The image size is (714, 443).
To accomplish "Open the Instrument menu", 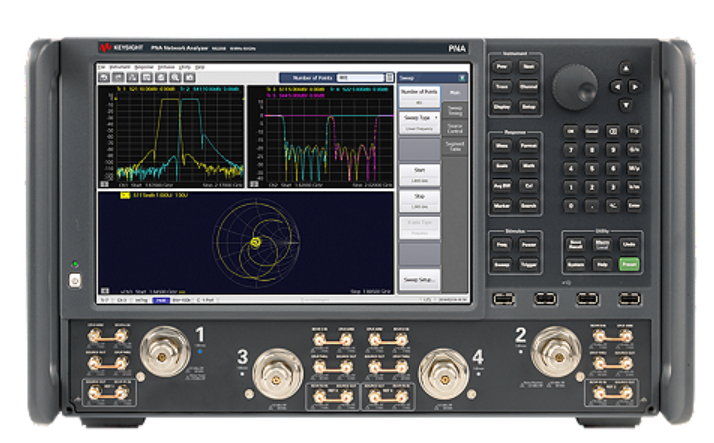I will pos(120,67).
